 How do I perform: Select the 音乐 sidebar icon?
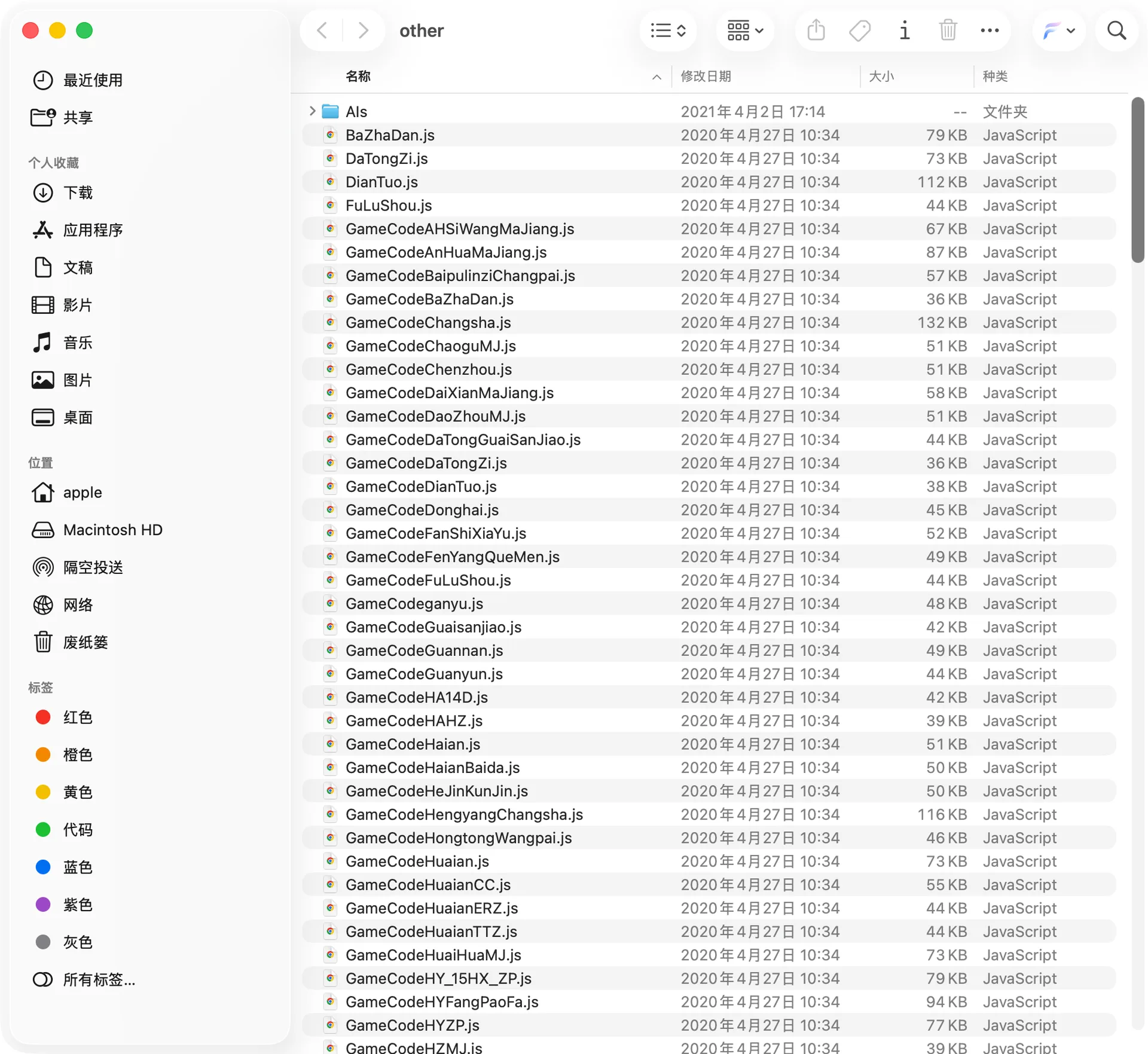click(42, 343)
